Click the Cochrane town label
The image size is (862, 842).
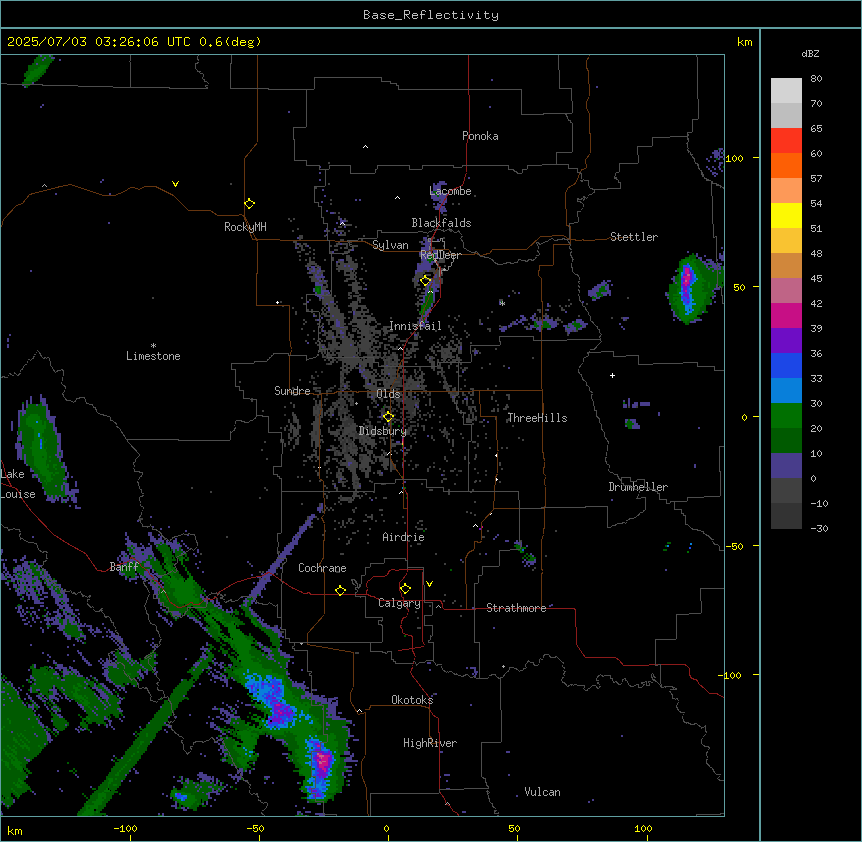point(322,568)
